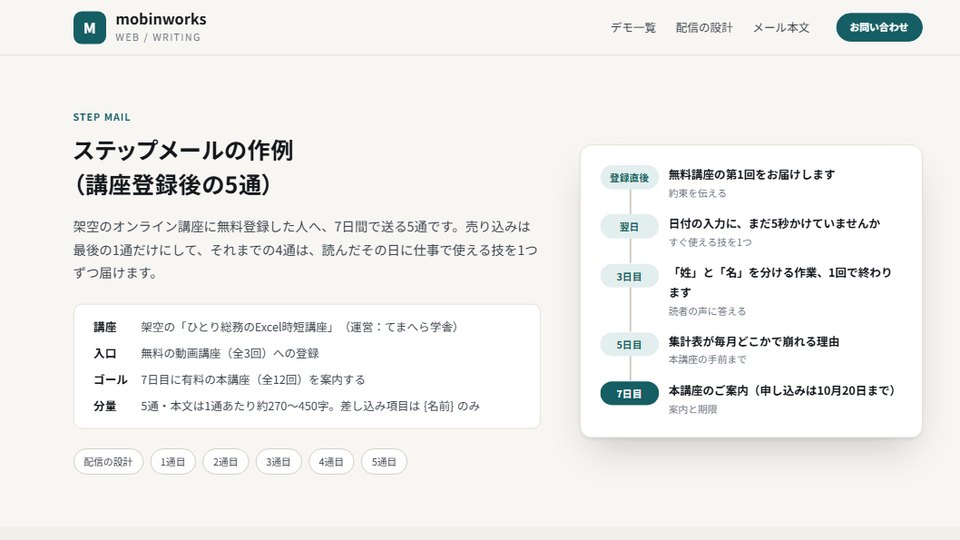960x540 pixels.
Task: Open the mobinworks site name link
Action: tap(161, 19)
